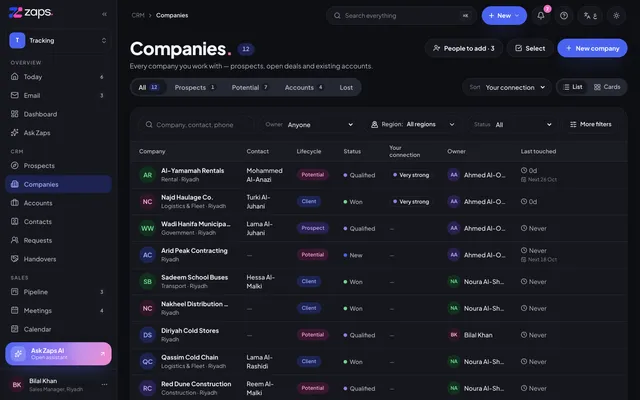
Task: Open More filters
Action: point(591,124)
